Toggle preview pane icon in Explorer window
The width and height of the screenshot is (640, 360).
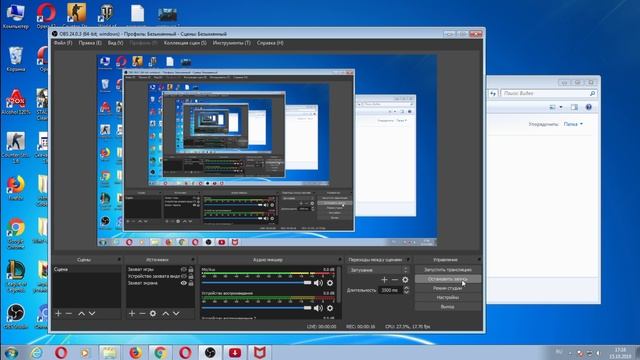pyautogui.click(x=574, y=107)
